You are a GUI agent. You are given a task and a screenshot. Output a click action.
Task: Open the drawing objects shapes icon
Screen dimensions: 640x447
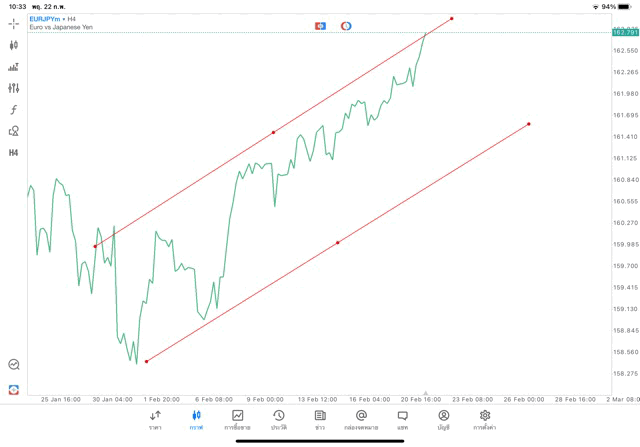point(13,130)
